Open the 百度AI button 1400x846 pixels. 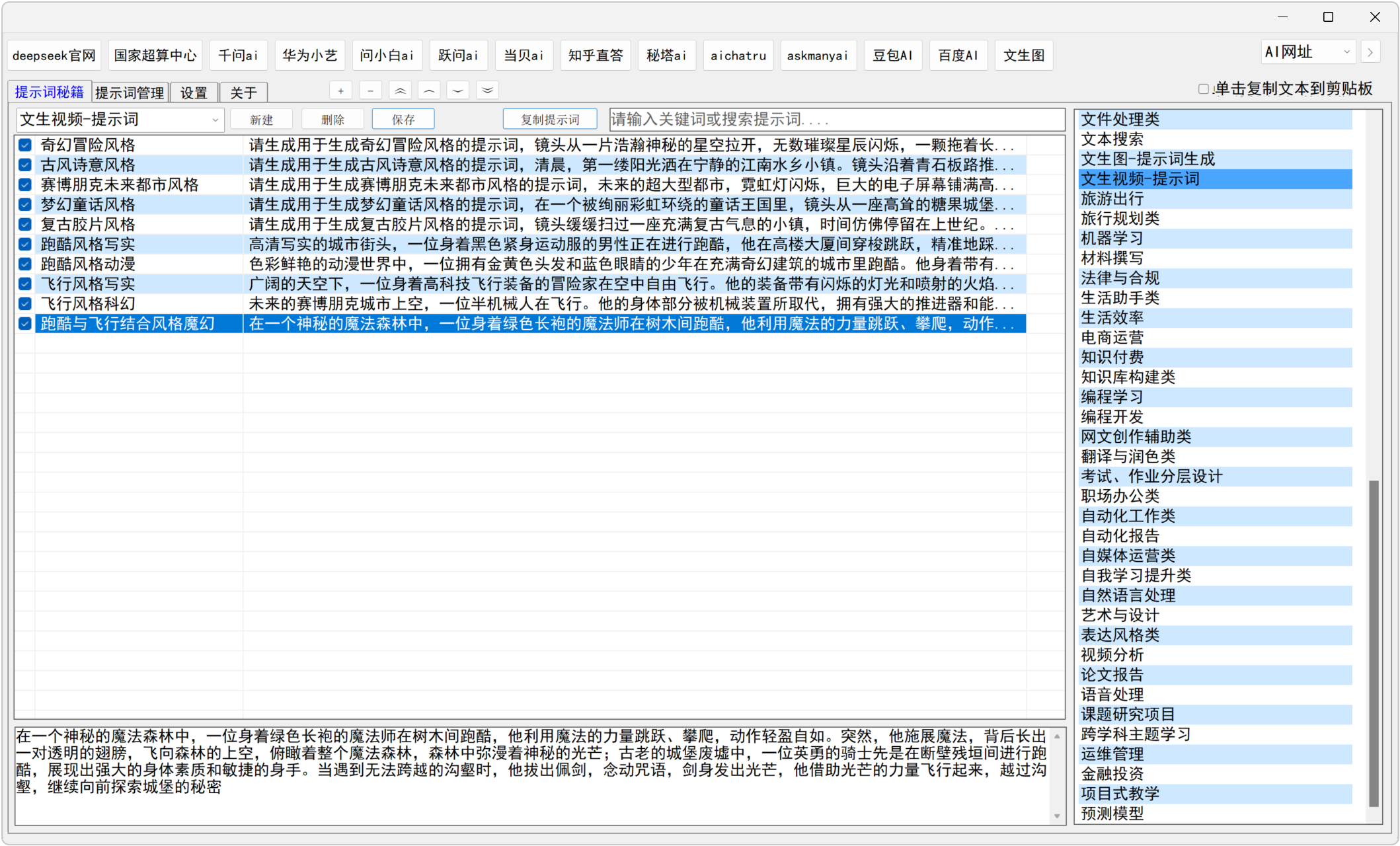pos(958,56)
